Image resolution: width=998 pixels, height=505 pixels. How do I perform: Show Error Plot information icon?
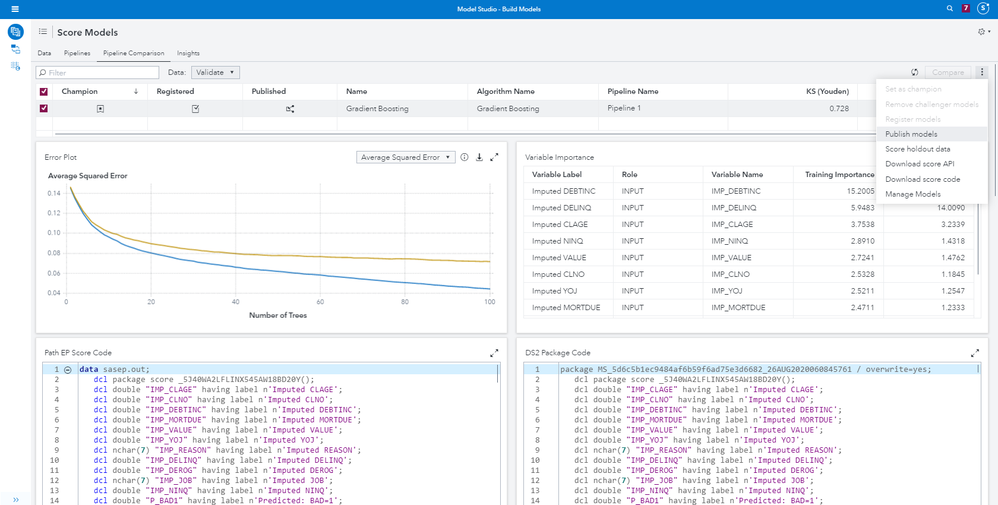(x=464, y=157)
